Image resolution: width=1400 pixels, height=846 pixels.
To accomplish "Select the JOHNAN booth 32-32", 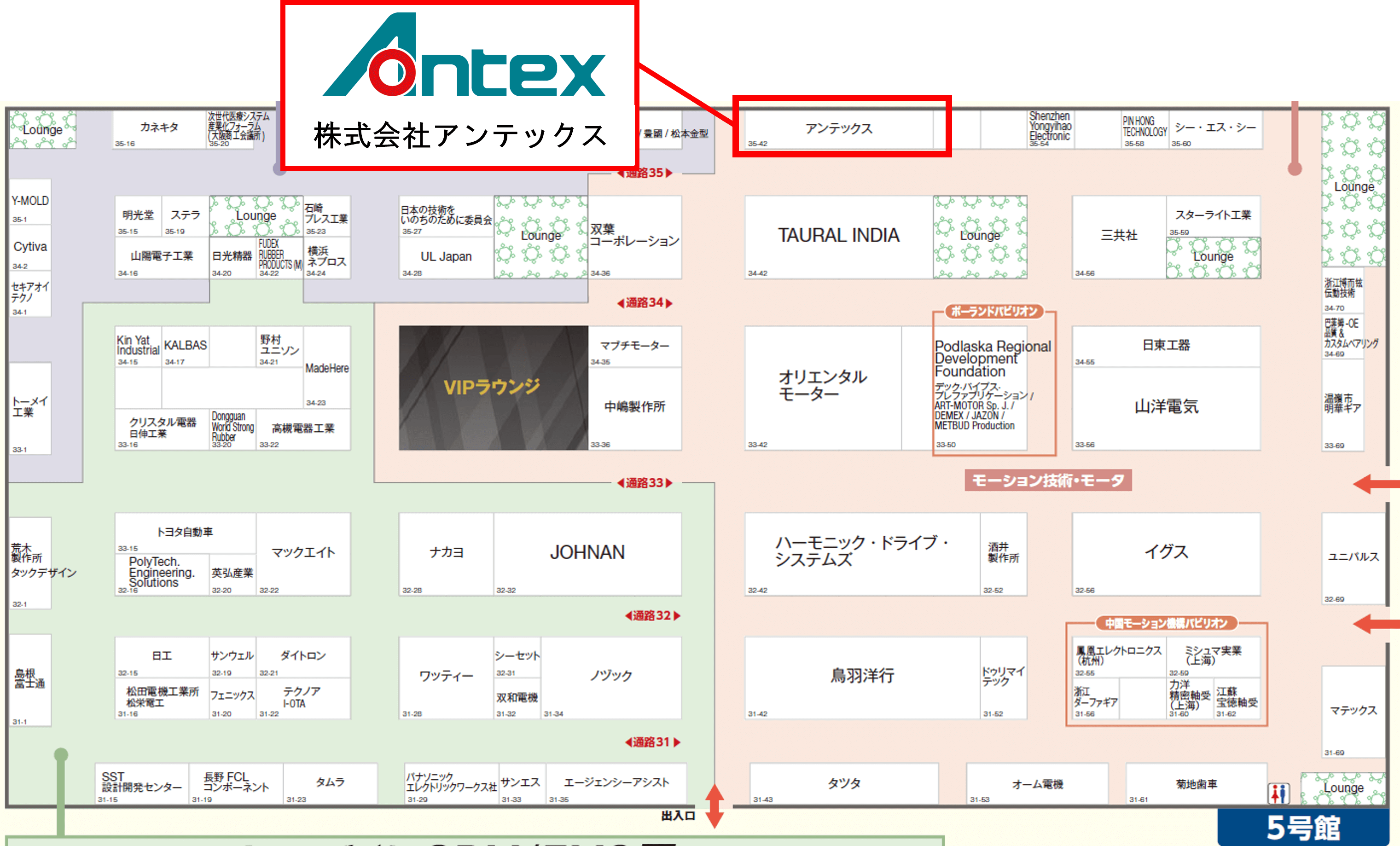I will point(587,553).
